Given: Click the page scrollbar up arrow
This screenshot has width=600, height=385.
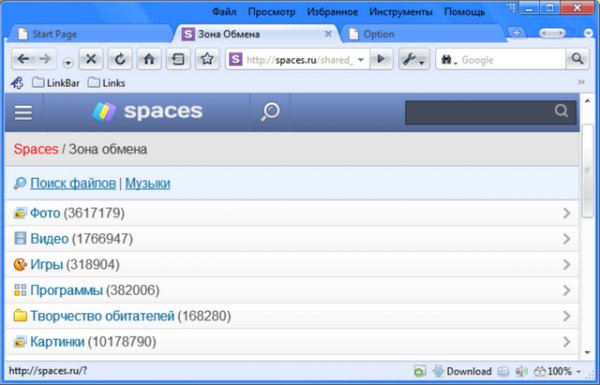Looking at the screenshot, I should pos(587,101).
